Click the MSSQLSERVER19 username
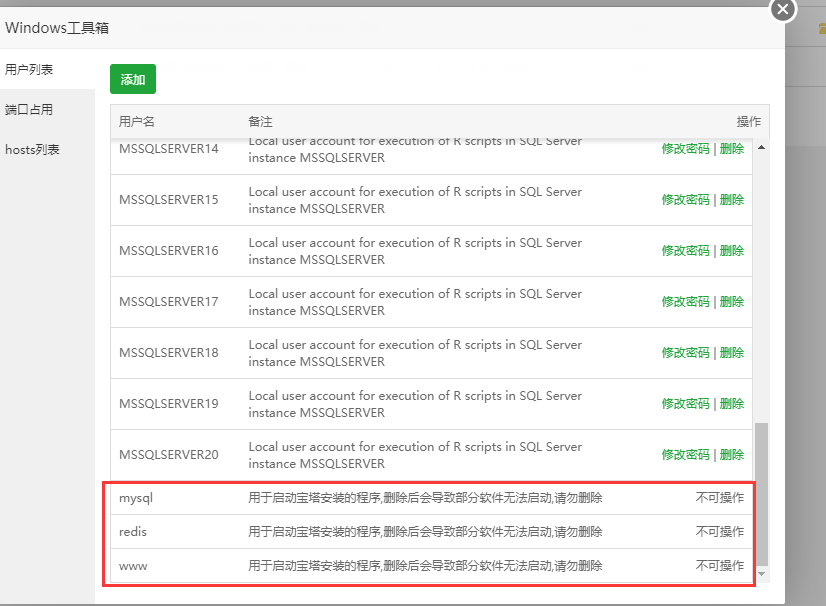The height and width of the screenshot is (606, 826). point(169,404)
